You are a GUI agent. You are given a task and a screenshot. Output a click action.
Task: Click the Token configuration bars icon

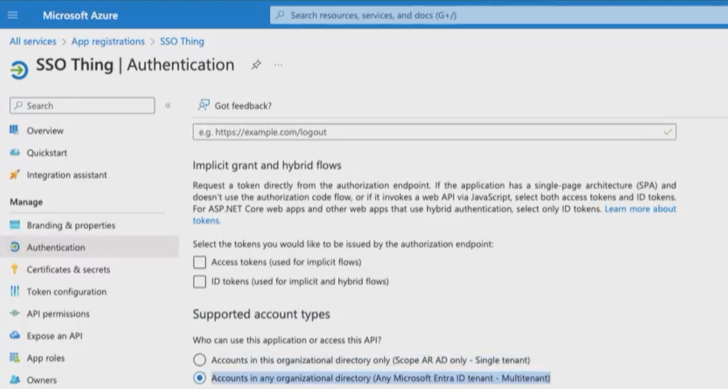click(x=15, y=291)
